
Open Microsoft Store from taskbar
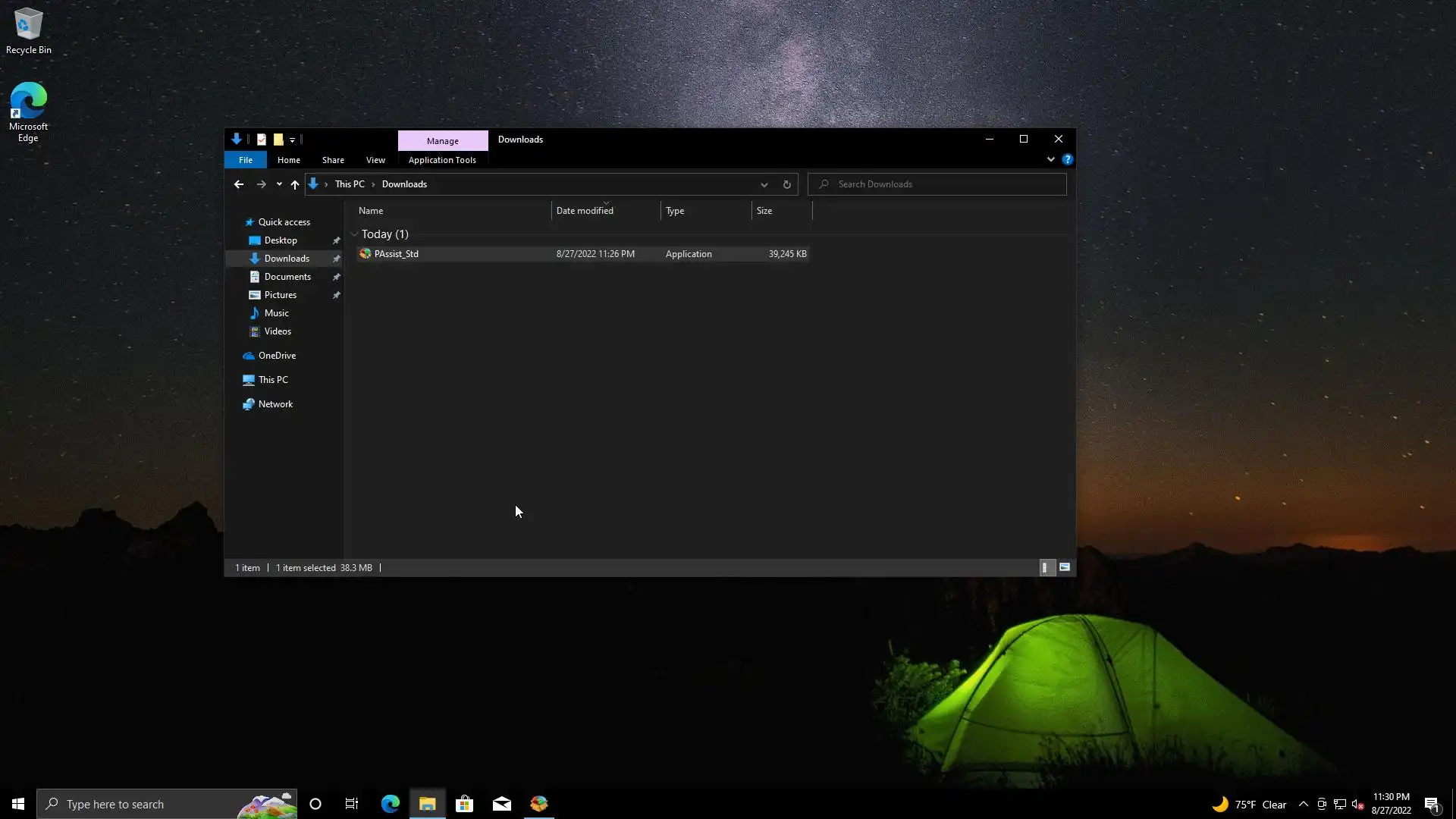(x=464, y=804)
